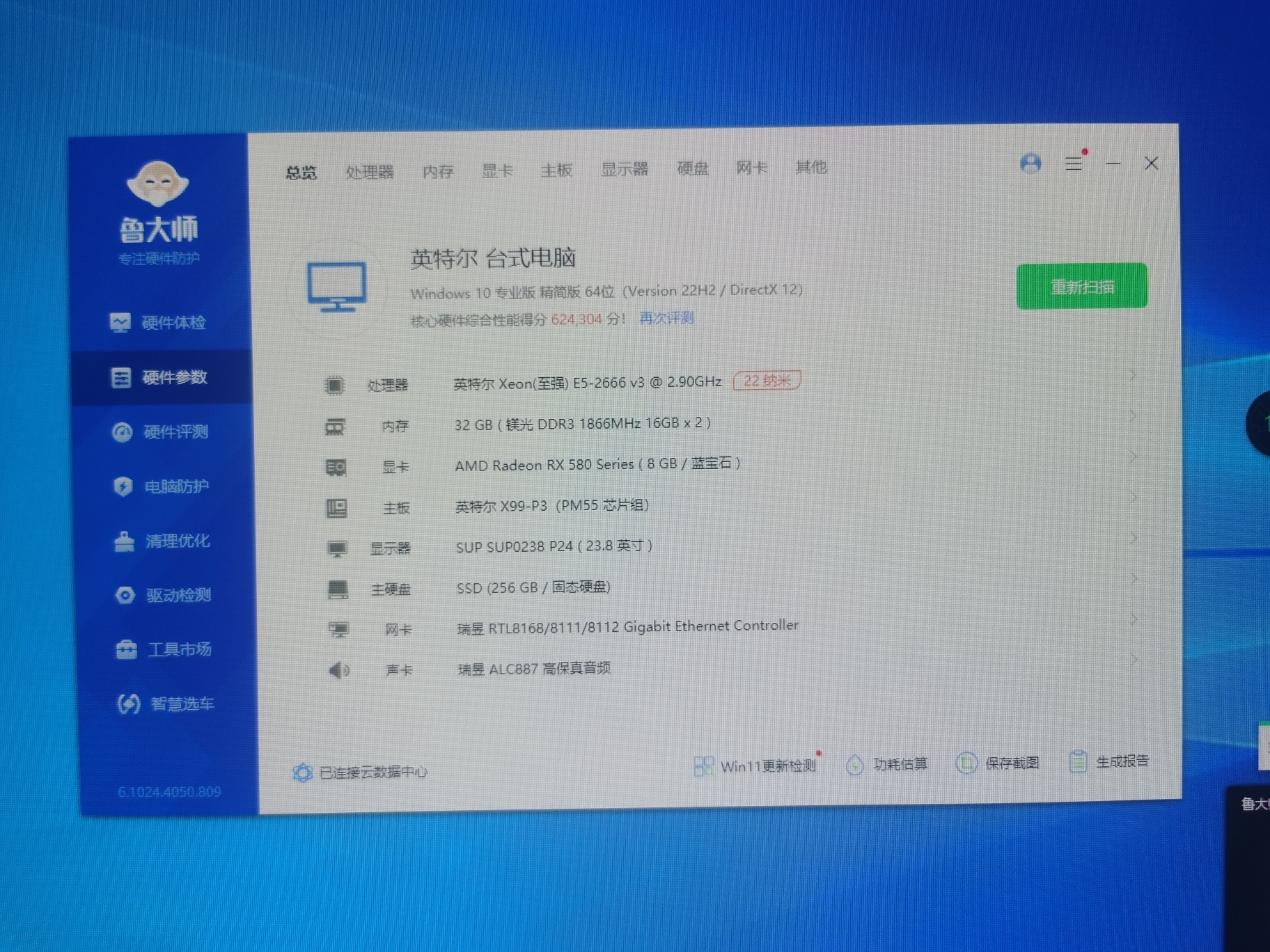Open 工具市场 toolbox item
Screen dimensions: 1270x952
tap(166, 650)
